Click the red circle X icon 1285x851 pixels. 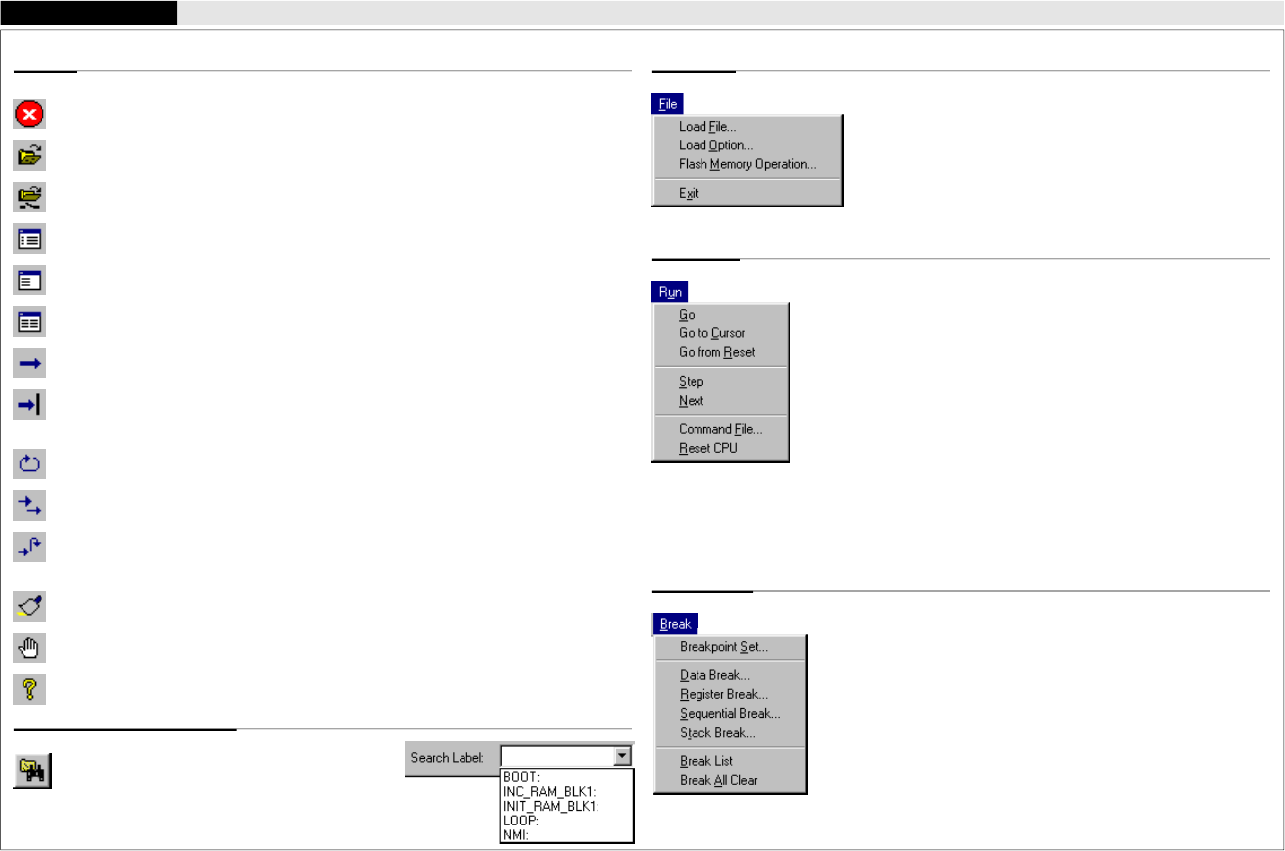pos(30,114)
